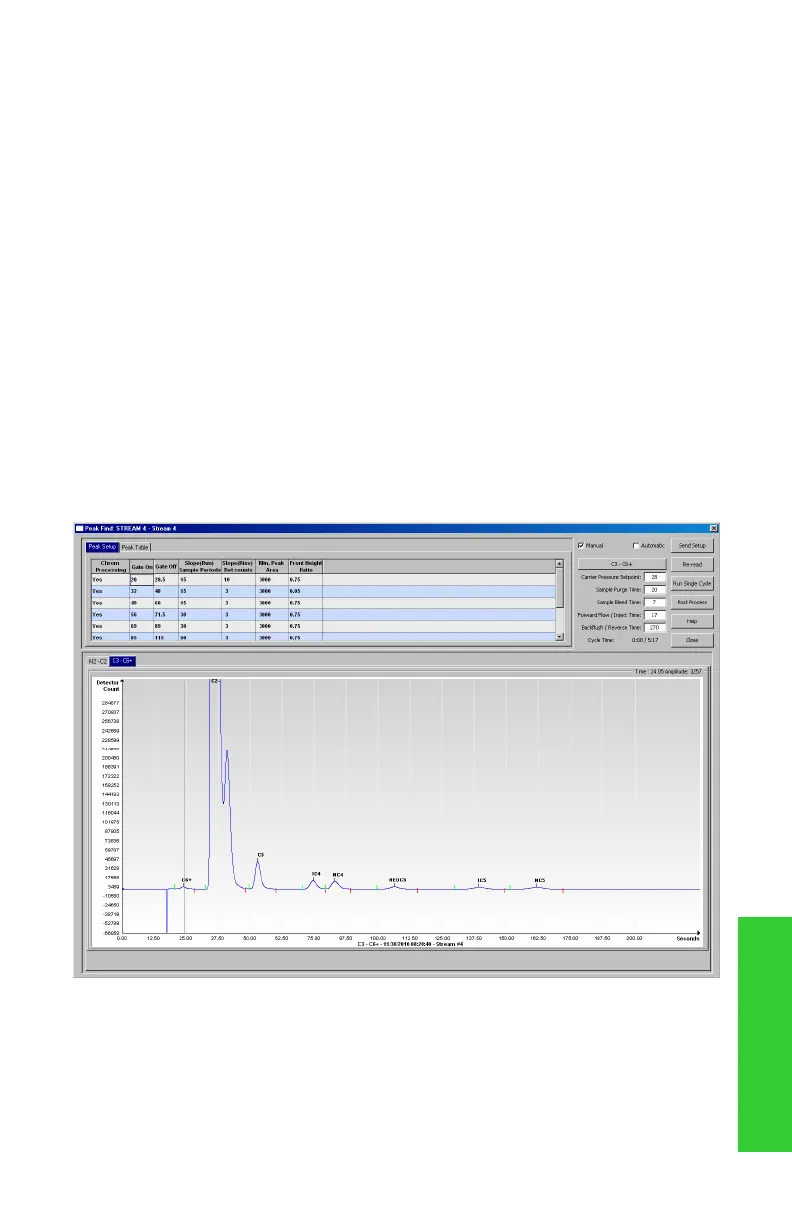Screen dimensions: 792x1224
Task: Select Gate On cell value 20
Action: pos(141,579)
